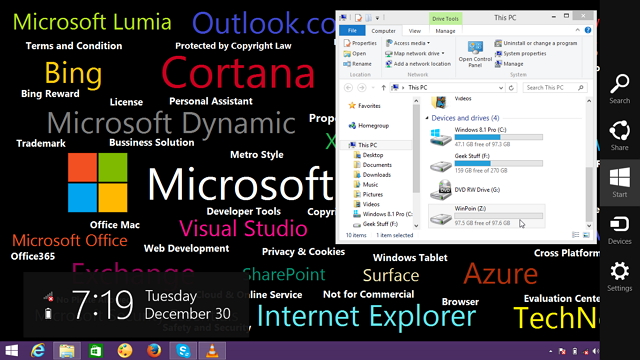Screen dimensions: 640x360
Task: Open the Manage ribbon tab
Action: pyautogui.click(x=445, y=31)
